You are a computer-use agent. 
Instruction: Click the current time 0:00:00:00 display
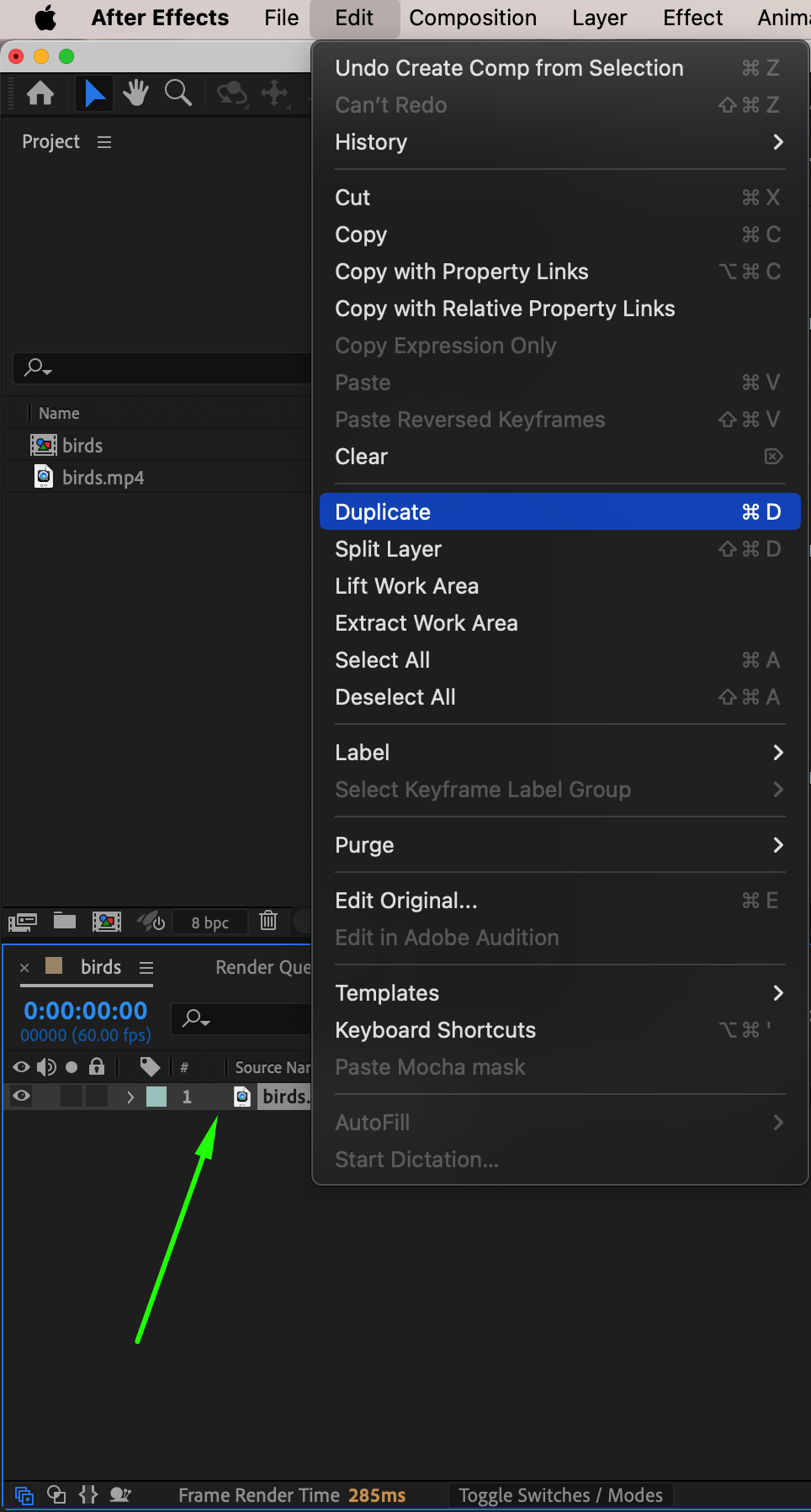coord(86,1010)
